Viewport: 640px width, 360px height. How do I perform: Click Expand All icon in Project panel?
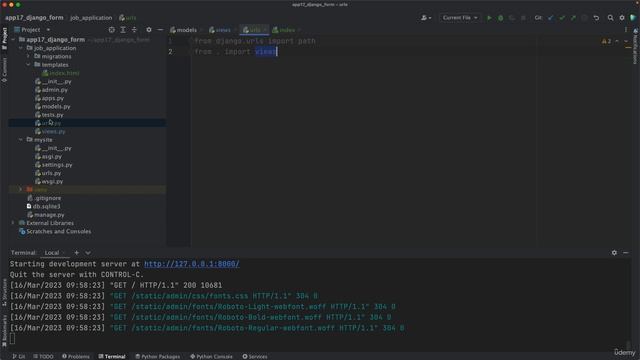[x=123, y=30]
